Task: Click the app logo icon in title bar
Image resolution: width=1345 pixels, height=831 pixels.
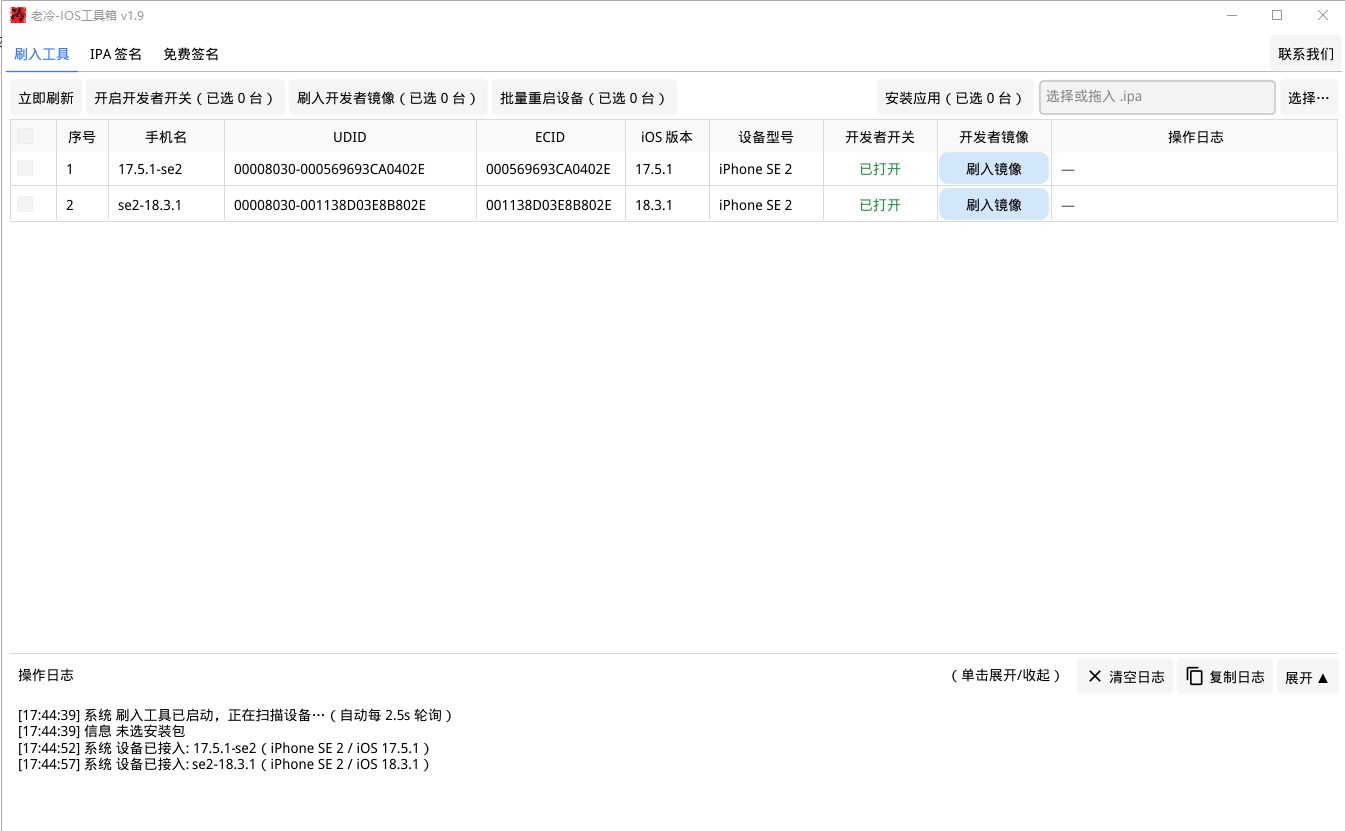Action: coord(18,15)
